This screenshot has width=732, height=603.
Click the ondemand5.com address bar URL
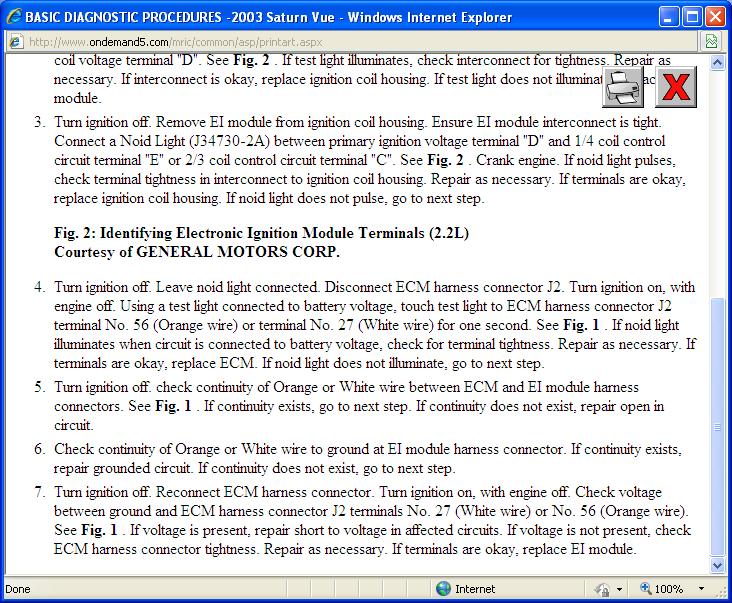pos(176,42)
